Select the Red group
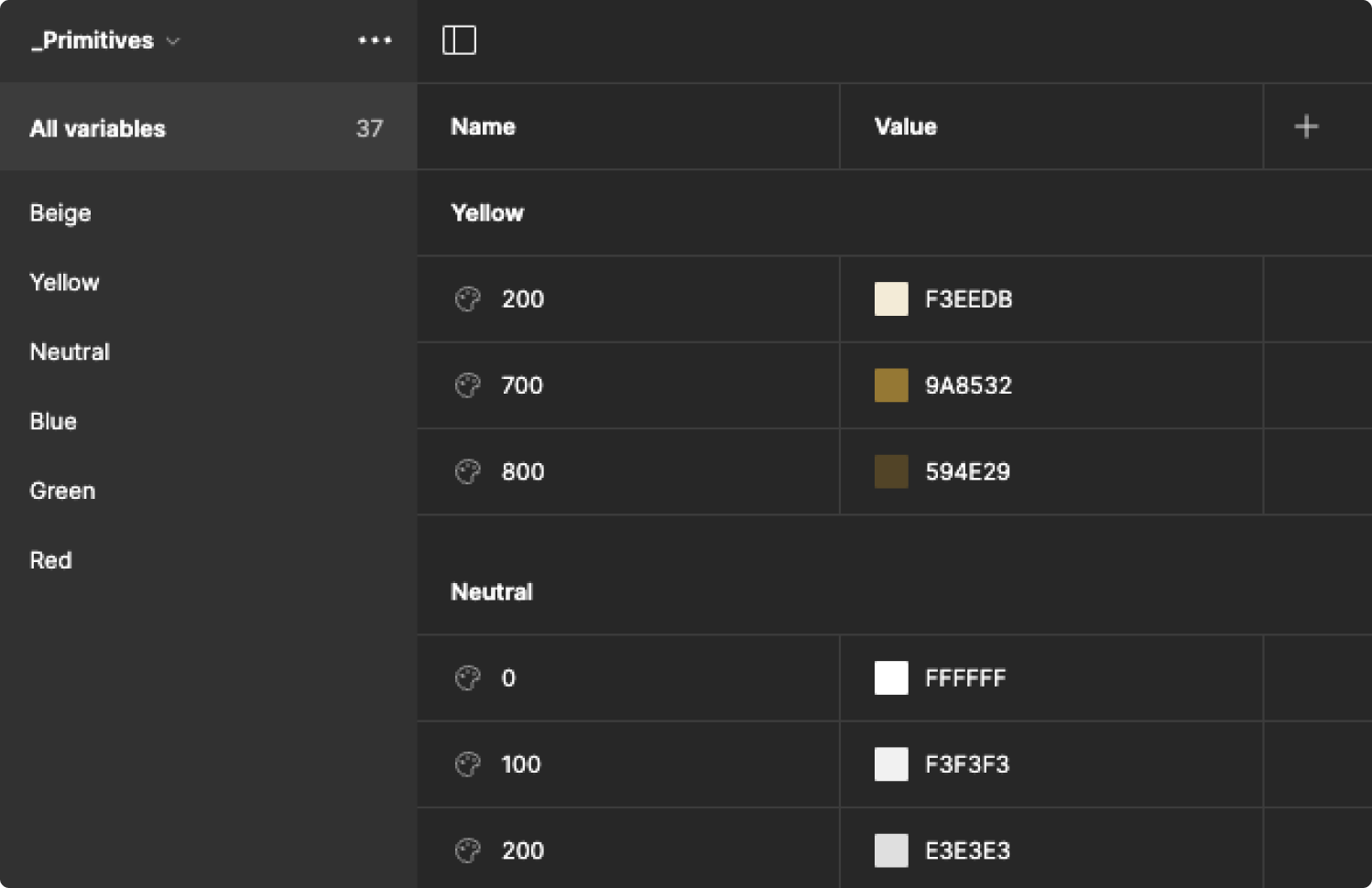Viewport: 1372px width, 888px height. click(x=50, y=560)
